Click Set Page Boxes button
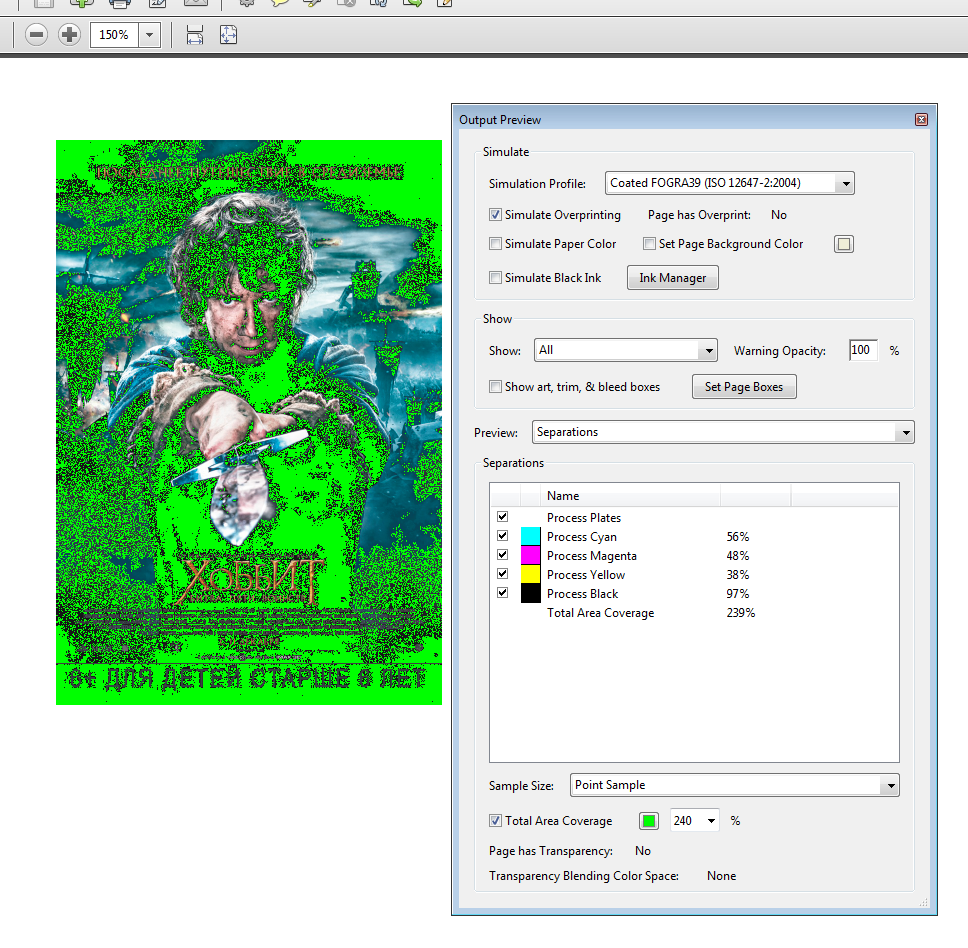 pyautogui.click(x=744, y=387)
